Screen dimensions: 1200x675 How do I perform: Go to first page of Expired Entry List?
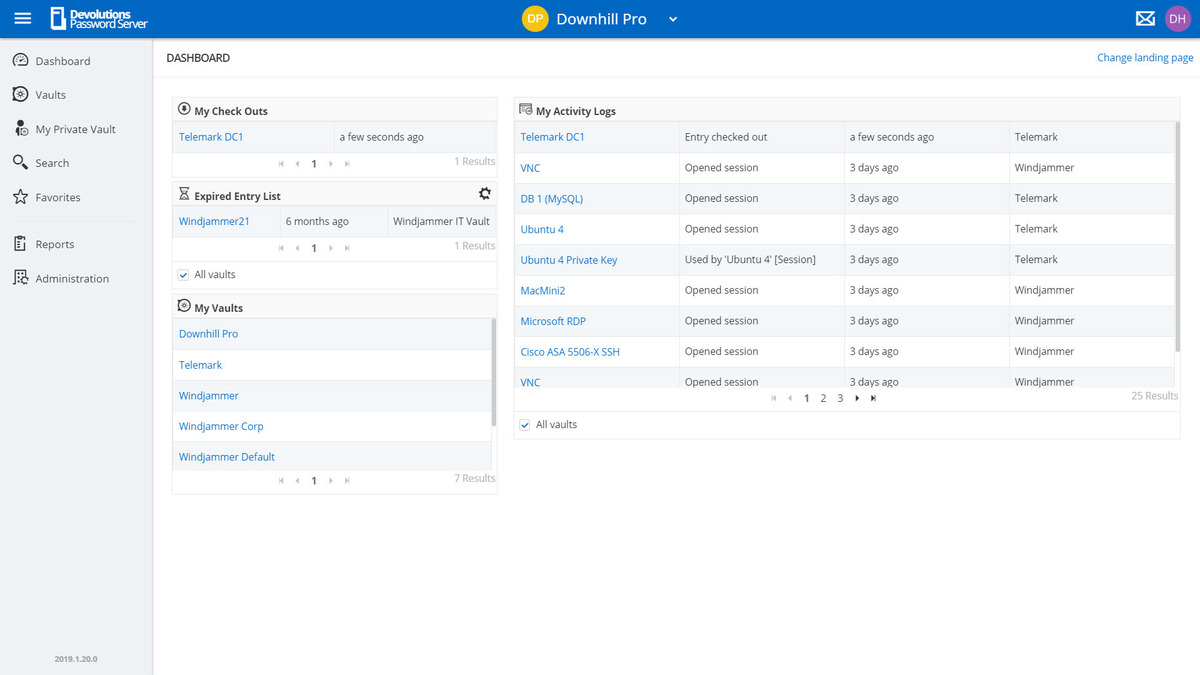[281, 248]
